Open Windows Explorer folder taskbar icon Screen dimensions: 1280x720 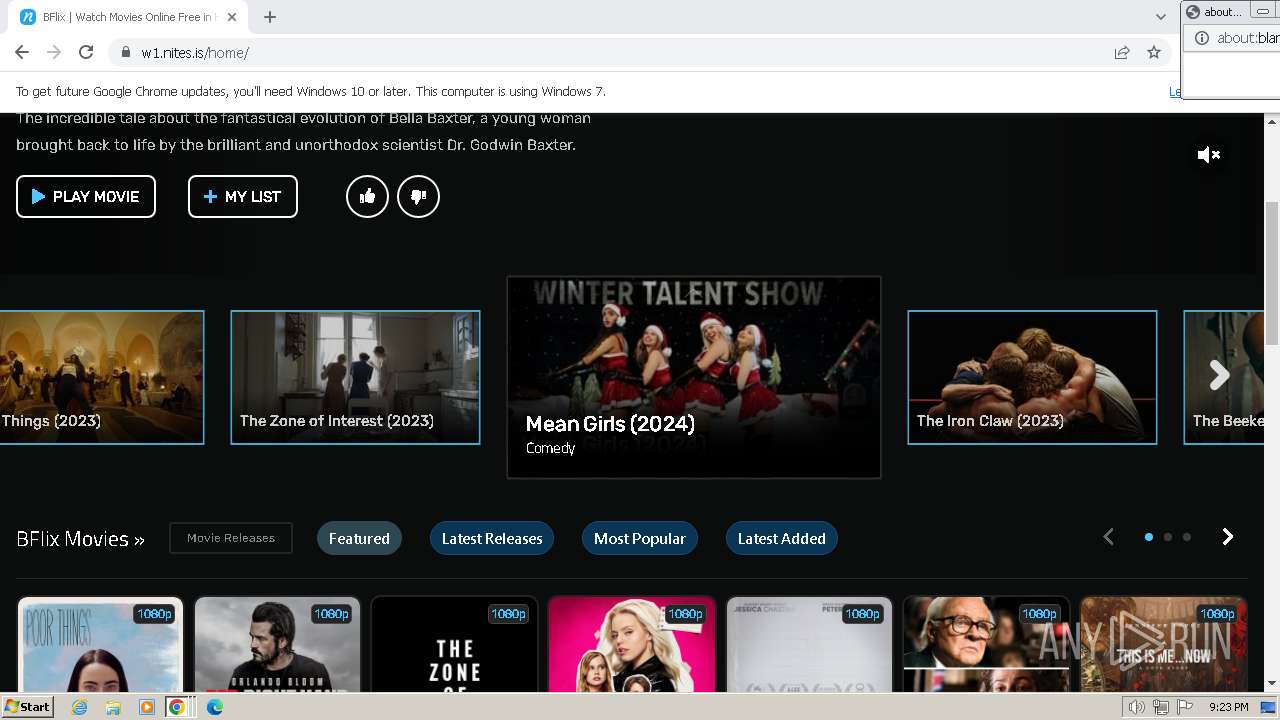pyautogui.click(x=113, y=707)
